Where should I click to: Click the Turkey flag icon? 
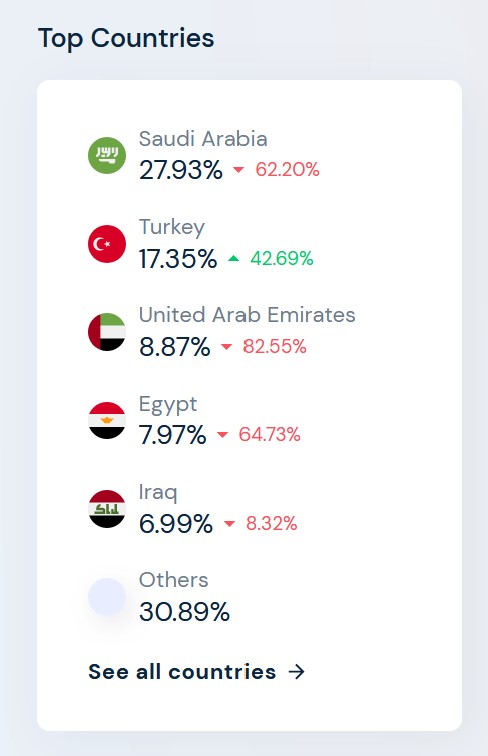pos(107,244)
